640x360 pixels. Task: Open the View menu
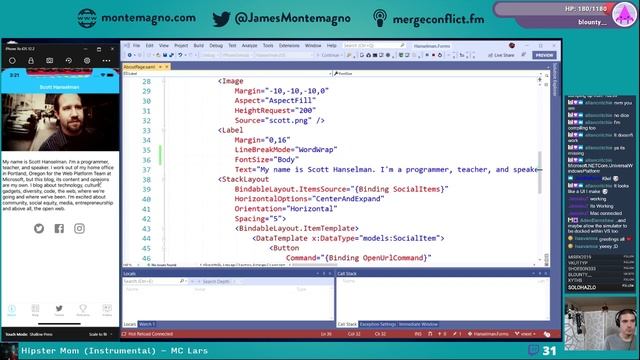click(x=164, y=46)
